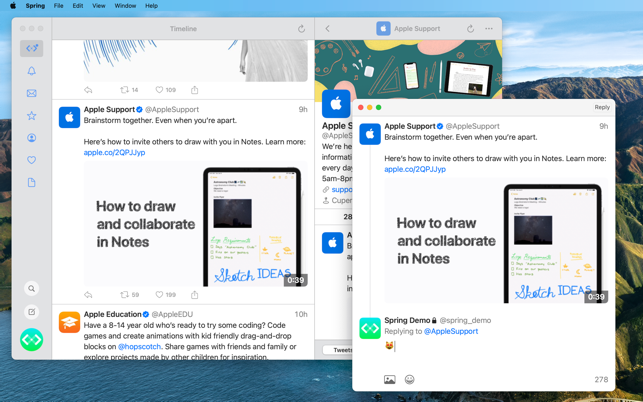Play the Notes video in timeline
This screenshot has height=402, width=643.
(x=196, y=224)
